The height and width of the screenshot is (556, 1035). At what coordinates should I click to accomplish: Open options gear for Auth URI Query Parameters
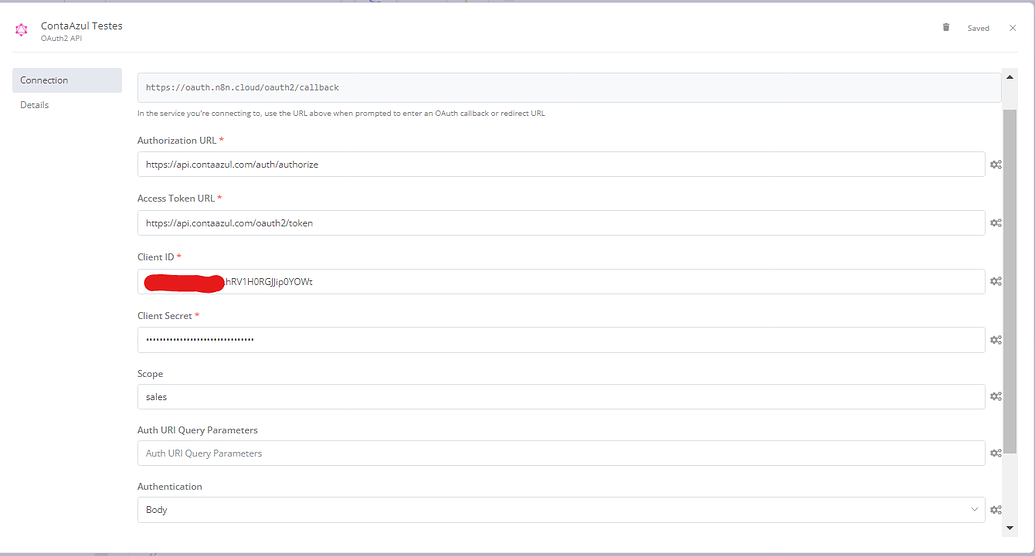[x=996, y=454]
